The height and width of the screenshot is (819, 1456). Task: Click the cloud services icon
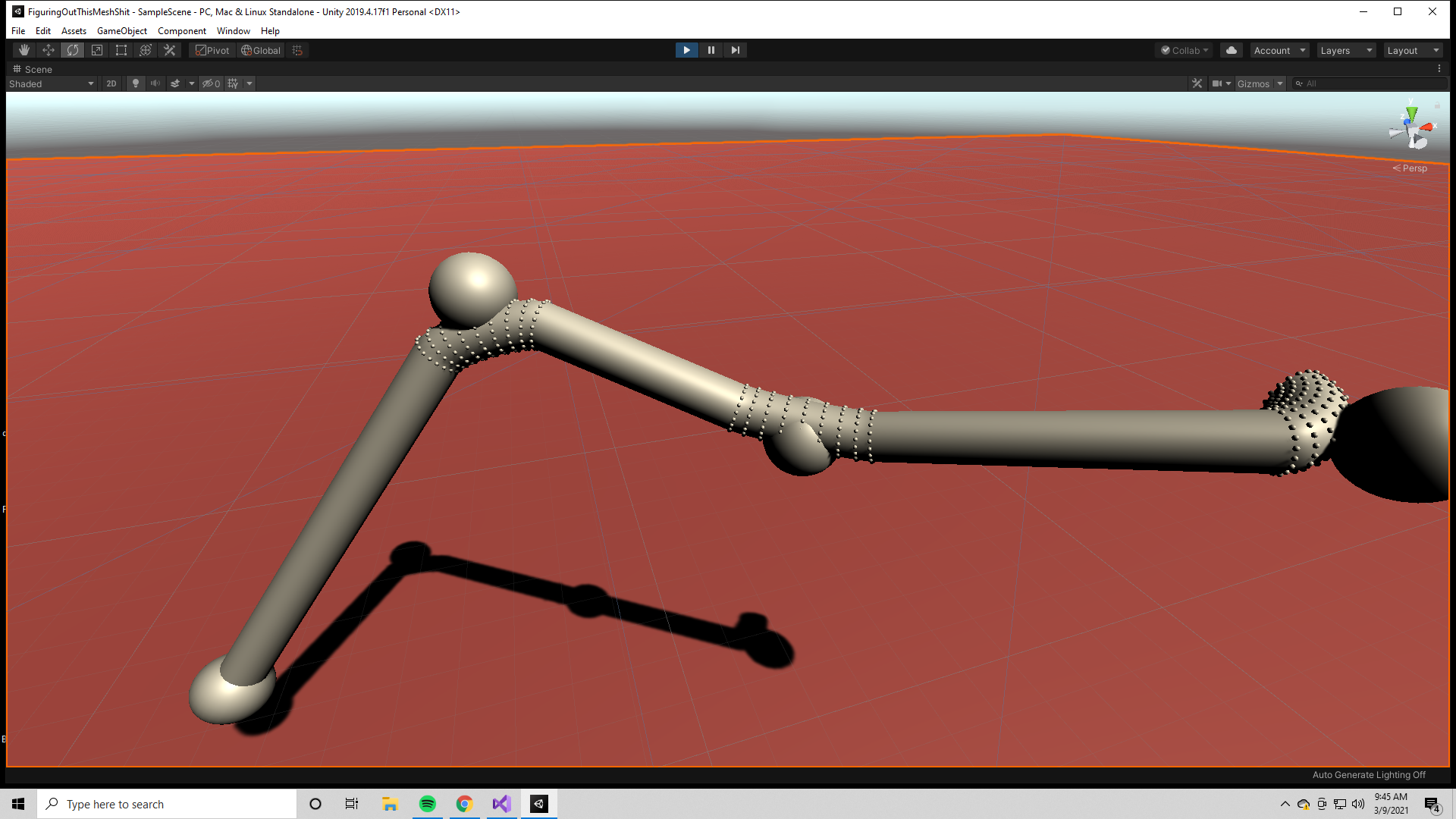pos(1231,50)
